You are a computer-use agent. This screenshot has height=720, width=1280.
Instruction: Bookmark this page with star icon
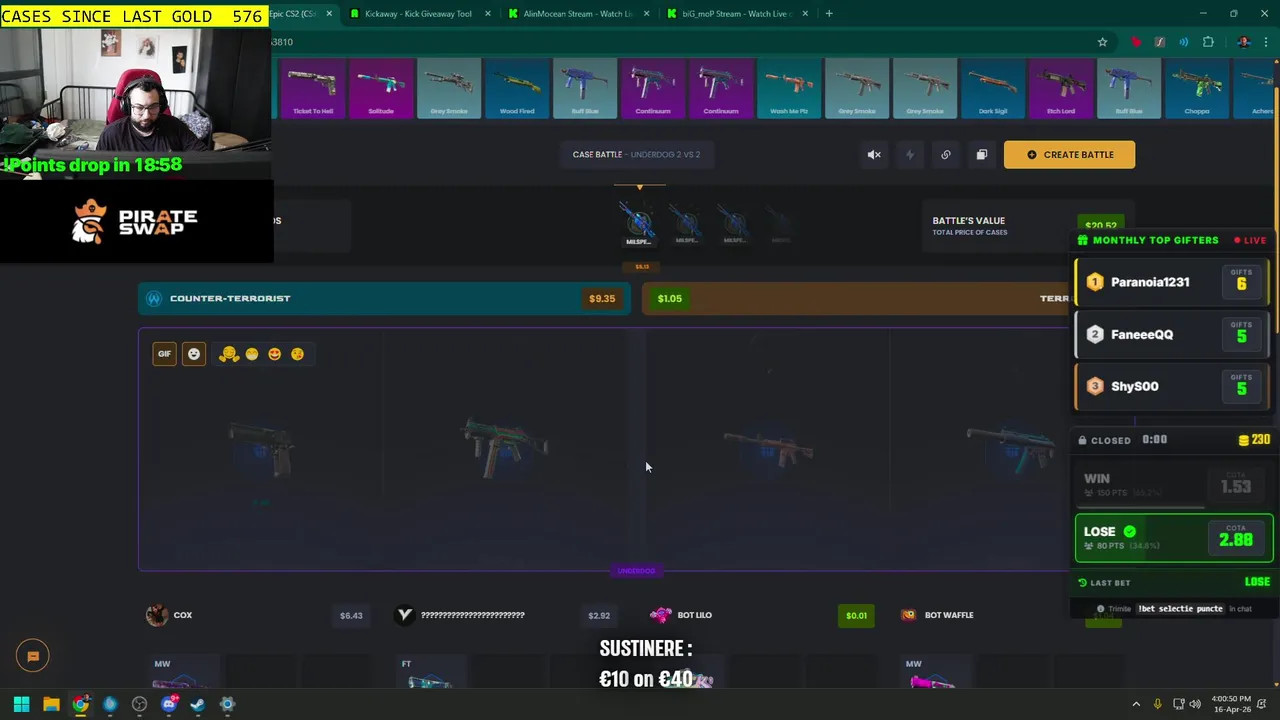click(x=1102, y=42)
